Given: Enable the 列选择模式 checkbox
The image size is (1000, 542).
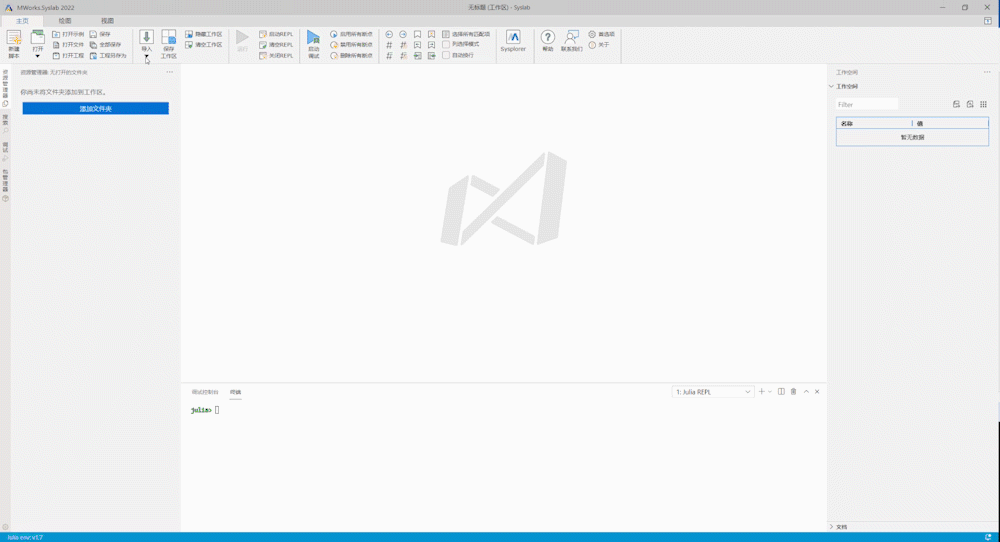Looking at the screenshot, I should tap(446, 45).
